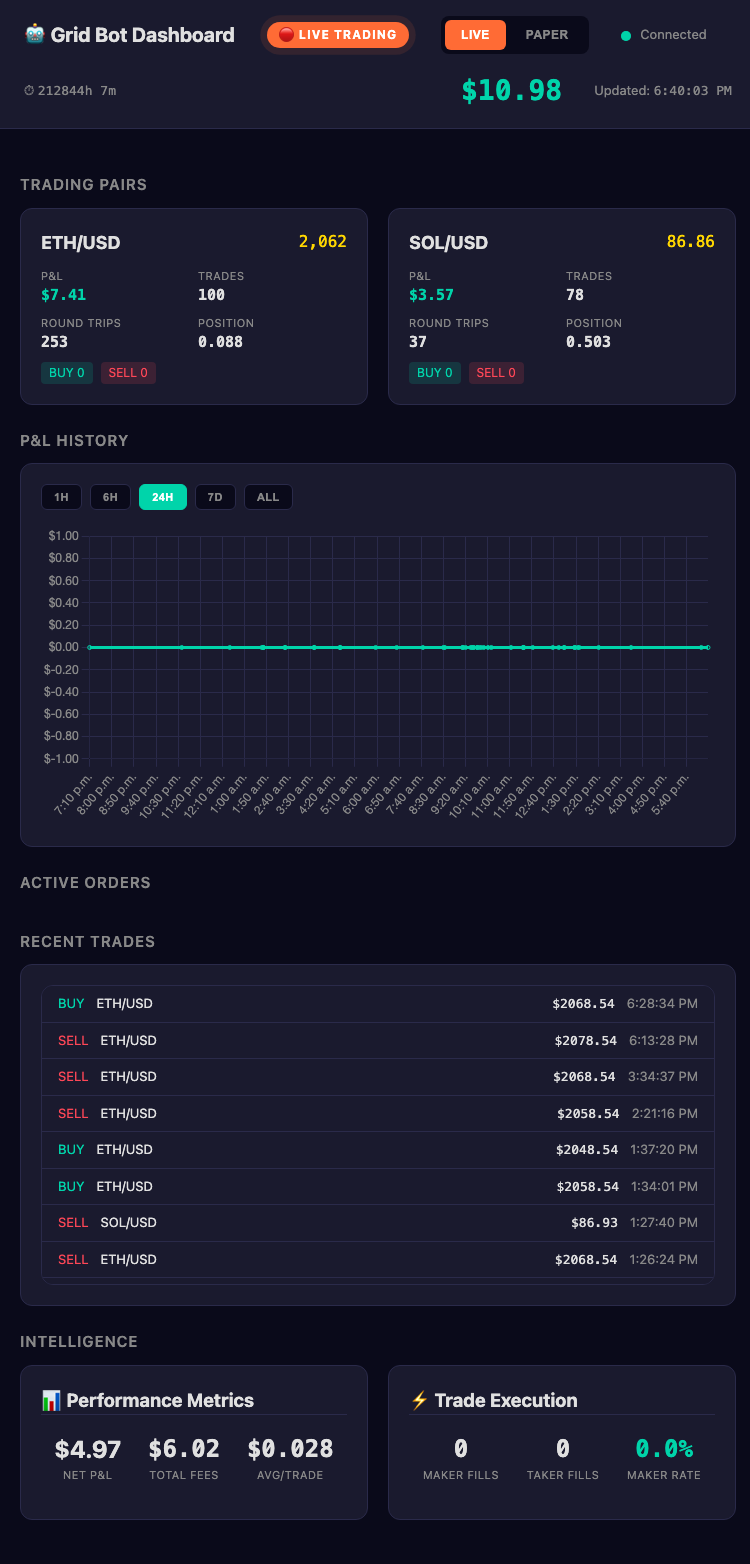Image resolution: width=750 pixels, height=1564 pixels.
Task: Toggle the BUY 0 badge on ETH/USD card
Action: coord(66,372)
